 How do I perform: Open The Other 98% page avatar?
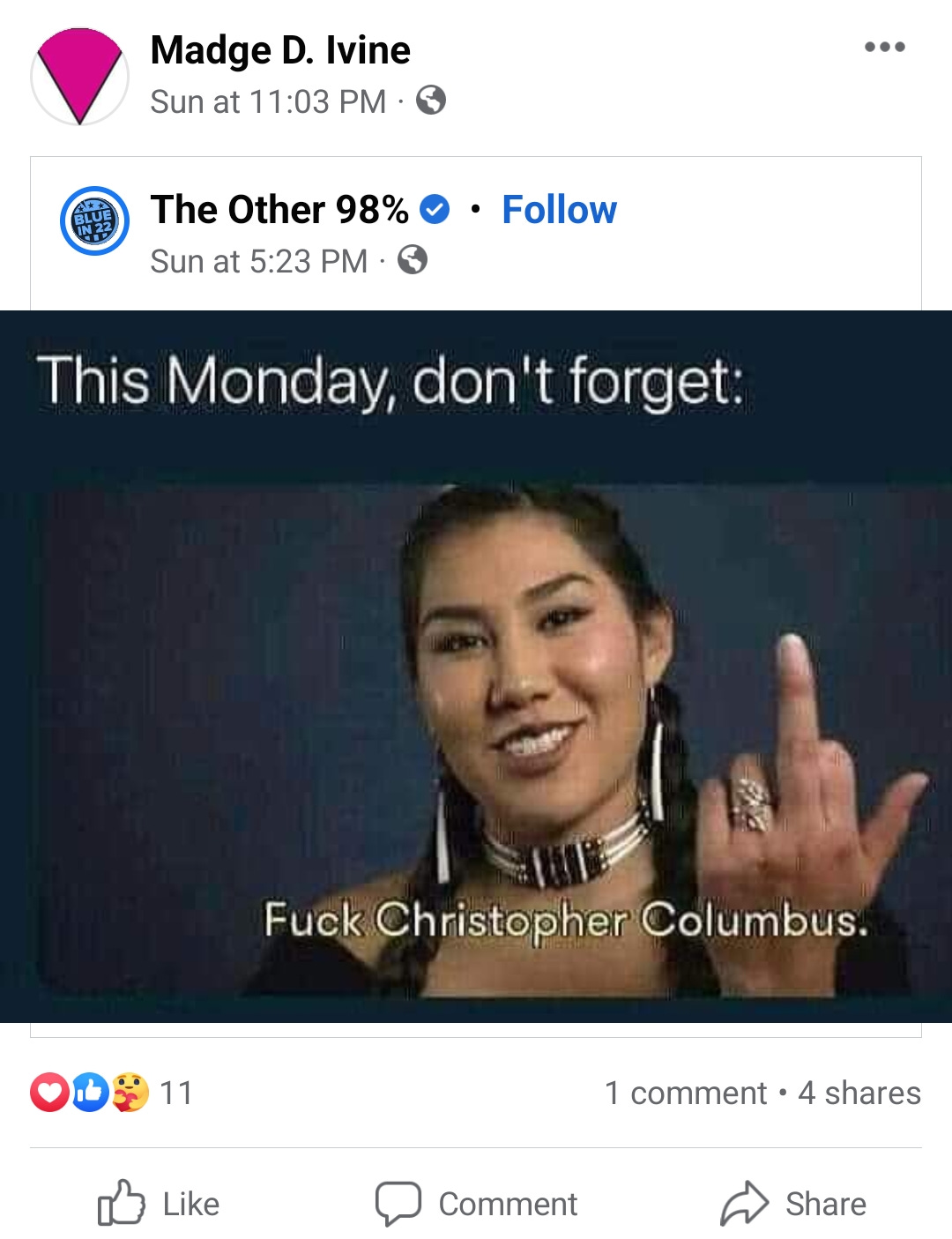pyautogui.click(x=94, y=221)
